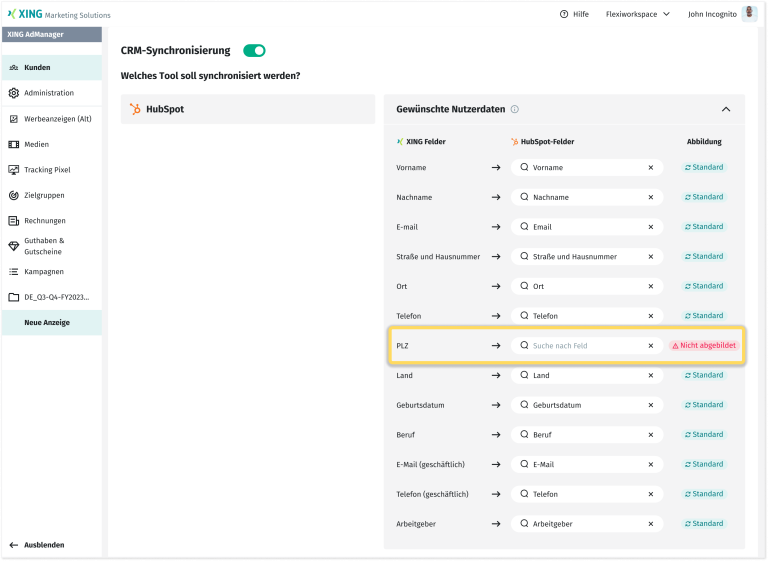Image resolution: width=768 pixels, height=561 pixels.
Task: Click Standard mapping badge for Arbeitgeber
Action: coord(704,524)
